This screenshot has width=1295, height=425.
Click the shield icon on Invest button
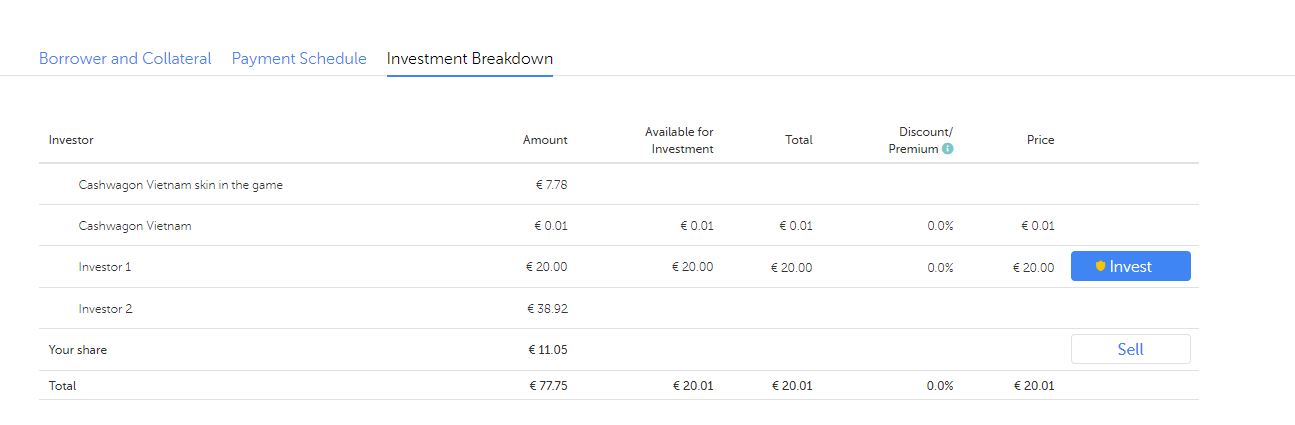pyautogui.click(x=1100, y=267)
